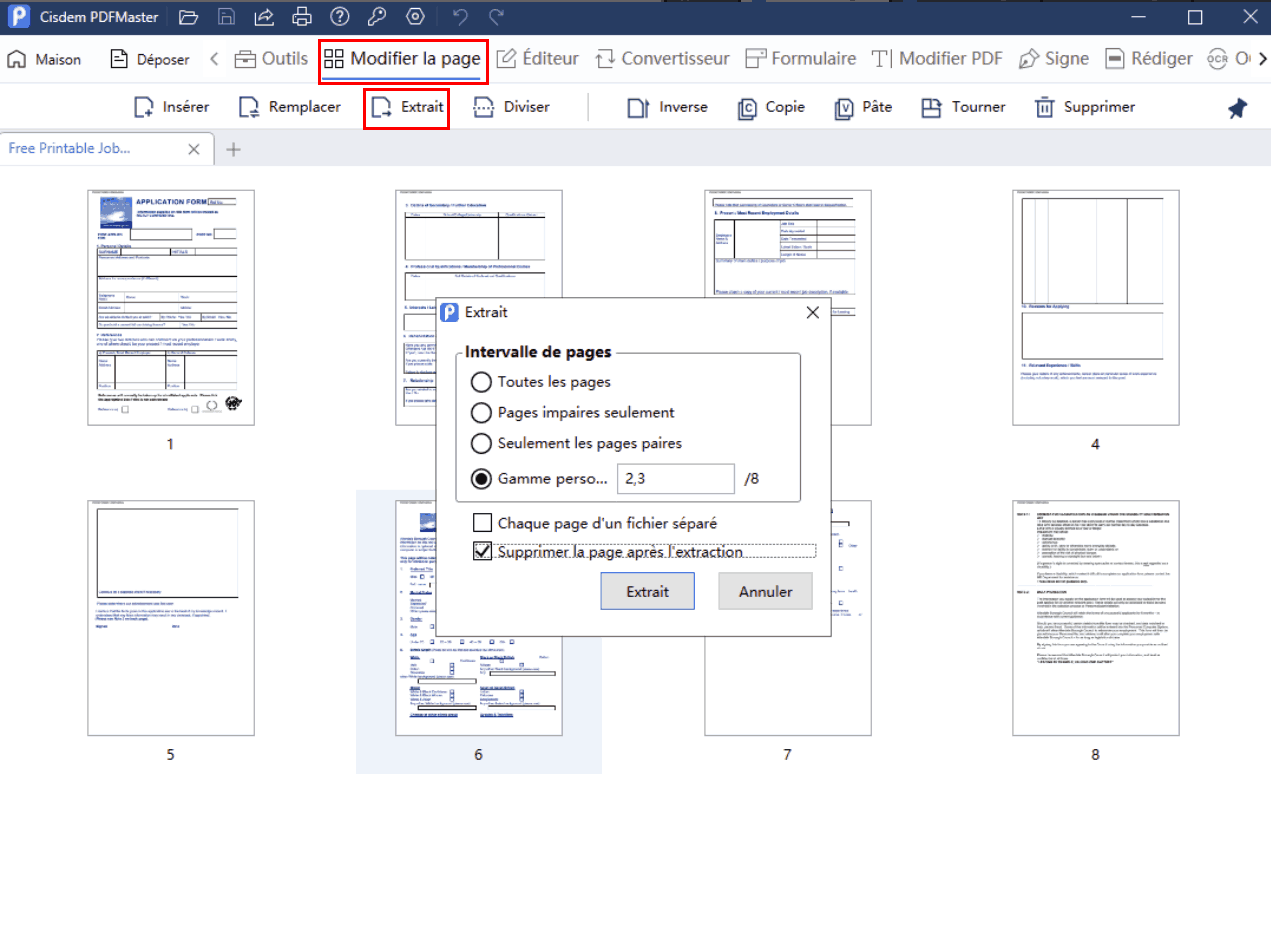Click the Extrait toolbar tool
The image size is (1271, 936).
tap(406, 107)
